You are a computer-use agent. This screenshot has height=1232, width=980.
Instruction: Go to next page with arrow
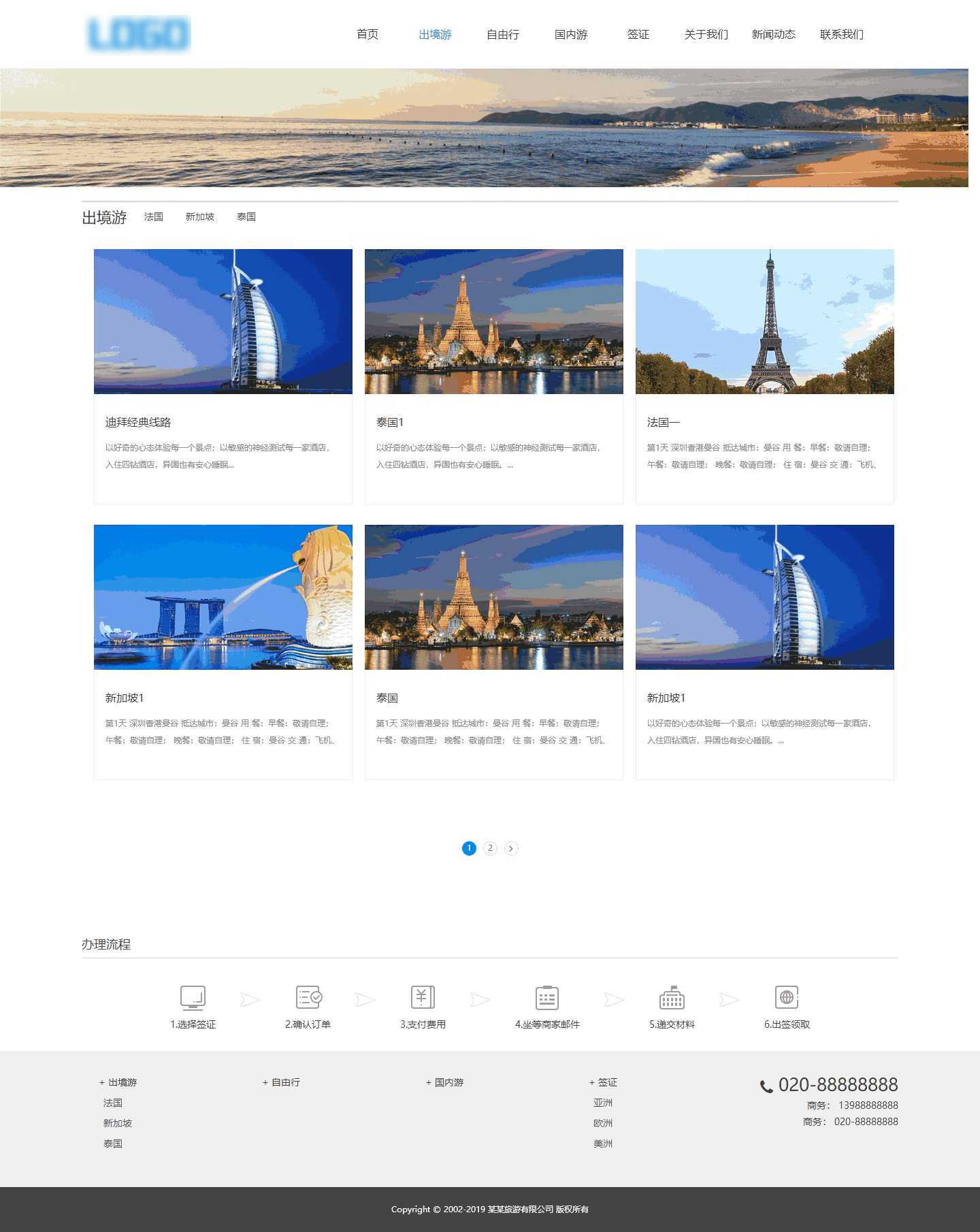[x=511, y=848]
